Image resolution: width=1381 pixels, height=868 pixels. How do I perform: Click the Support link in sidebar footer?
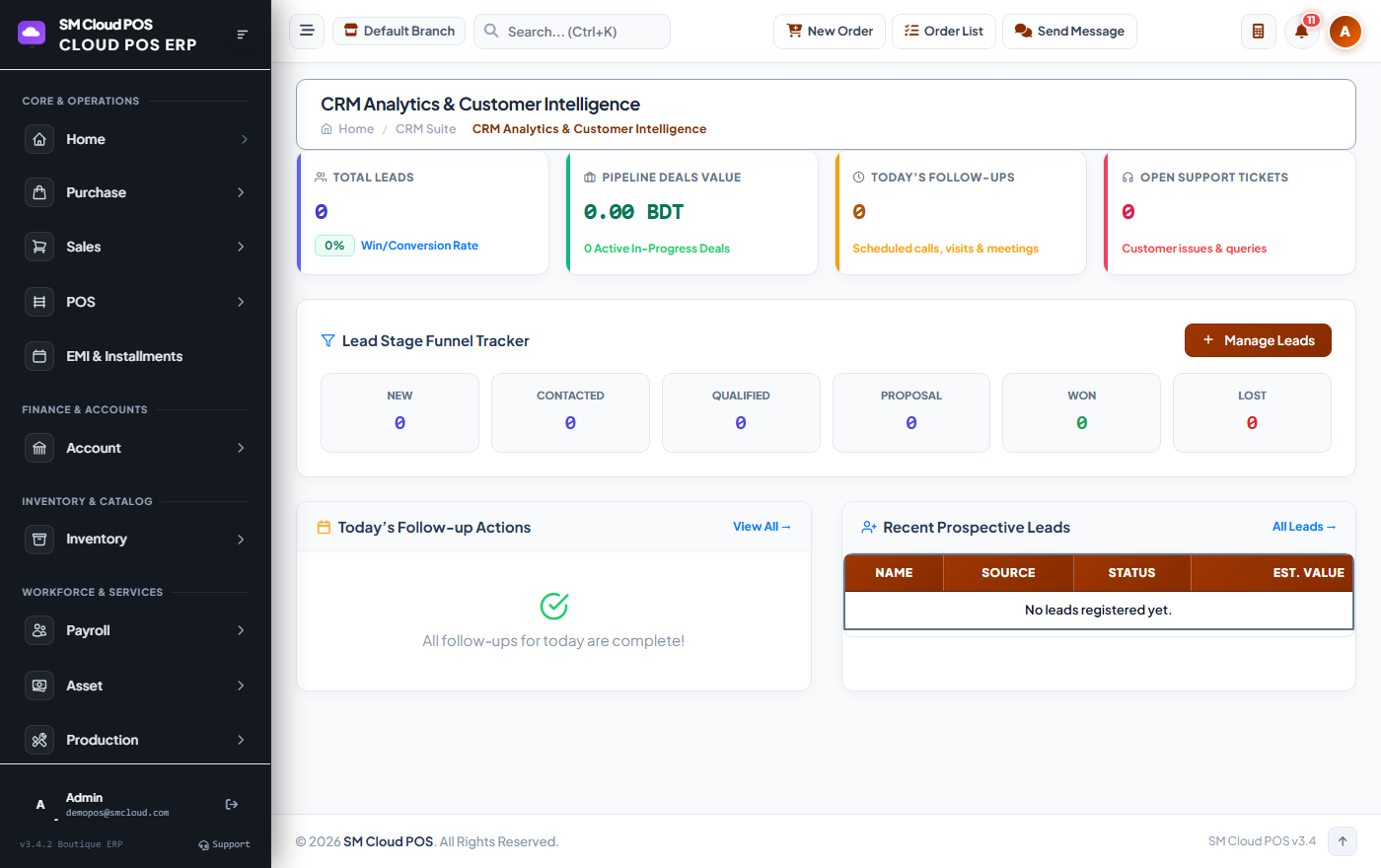(x=224, y=844)
